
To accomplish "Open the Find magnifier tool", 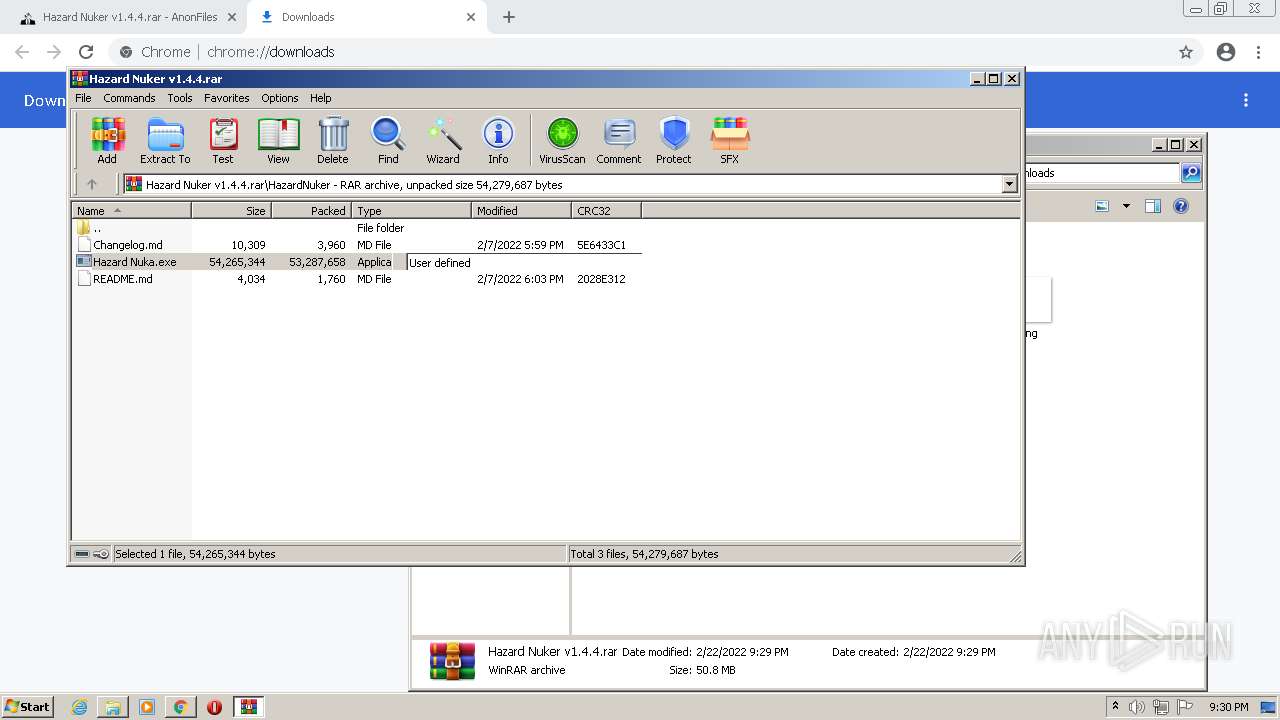I will point(388,140).
